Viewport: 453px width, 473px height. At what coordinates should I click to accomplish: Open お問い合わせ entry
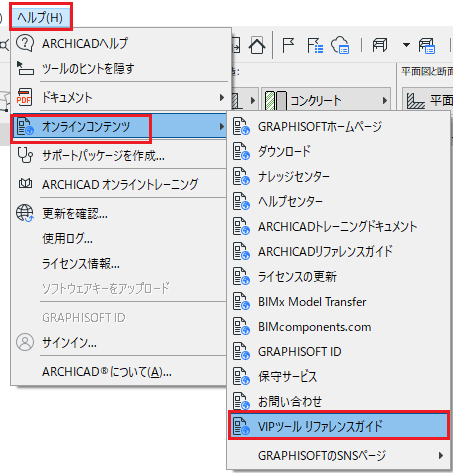[338, 401]
